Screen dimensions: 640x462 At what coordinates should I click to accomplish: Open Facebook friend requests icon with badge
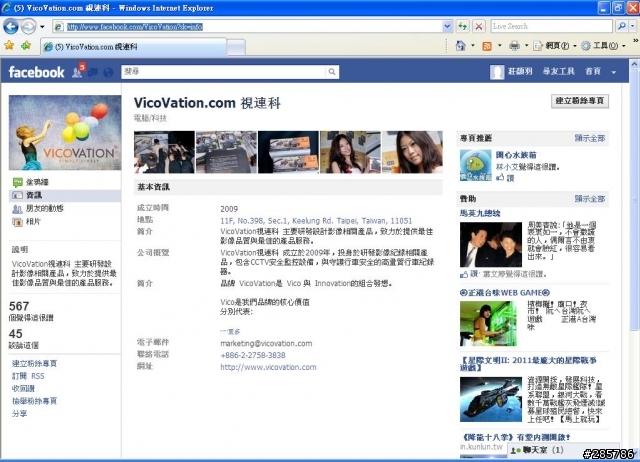pos(78,72)
